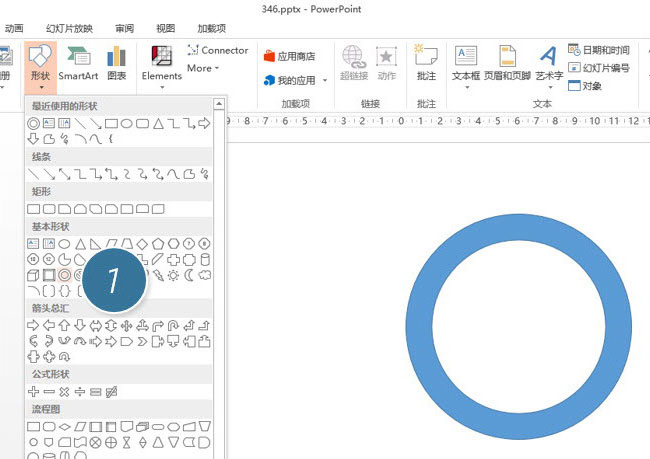Select the plus sign equation shape
650x459 pixels.
(33, 392)
